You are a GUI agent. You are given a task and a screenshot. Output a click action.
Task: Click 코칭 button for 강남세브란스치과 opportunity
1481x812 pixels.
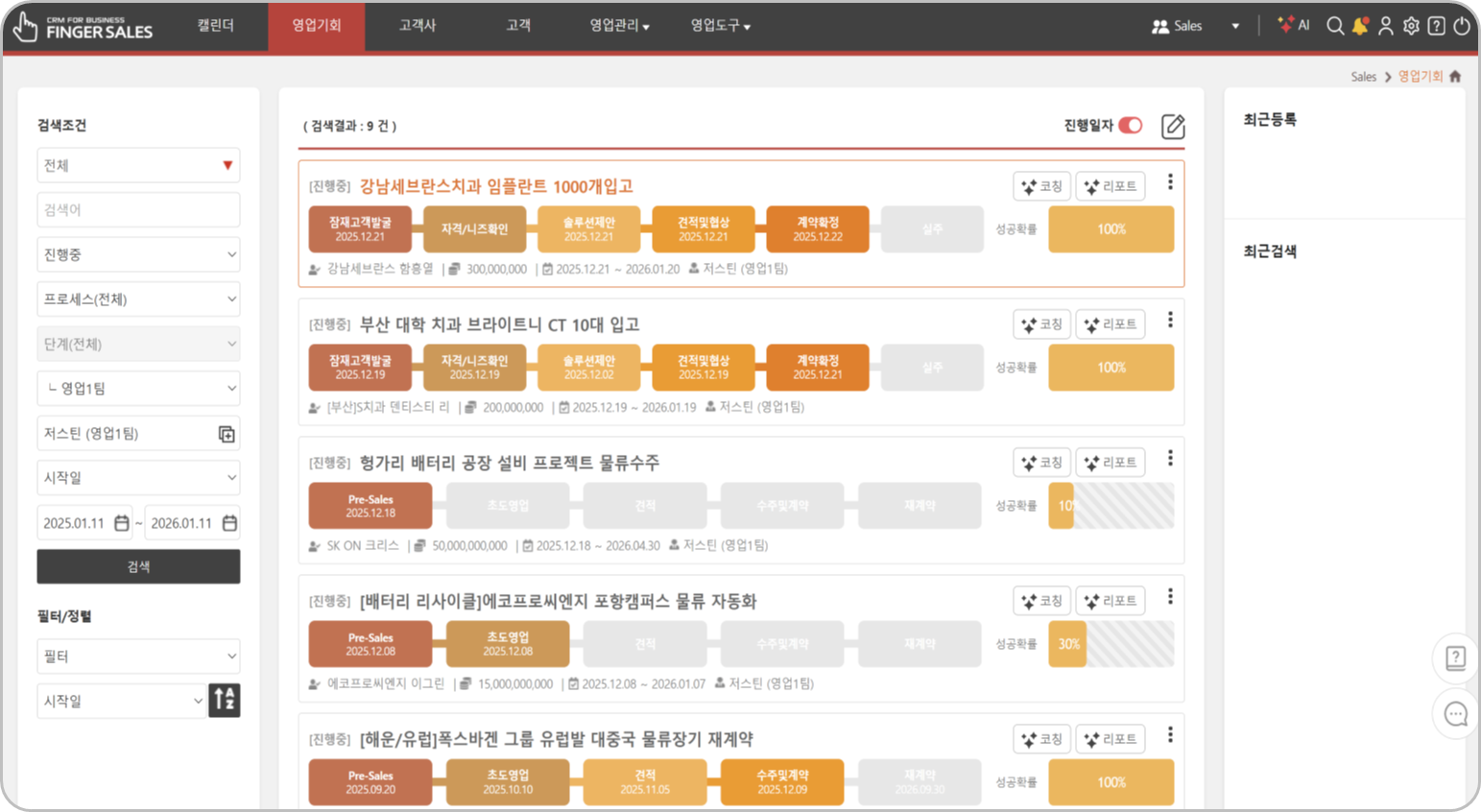(x=1041, y=186)
